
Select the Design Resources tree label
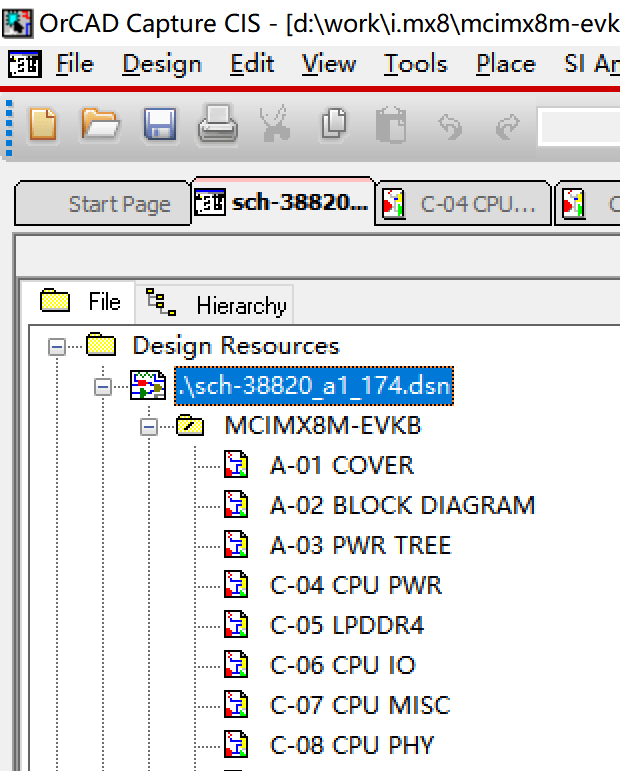(x=236, y=345)
